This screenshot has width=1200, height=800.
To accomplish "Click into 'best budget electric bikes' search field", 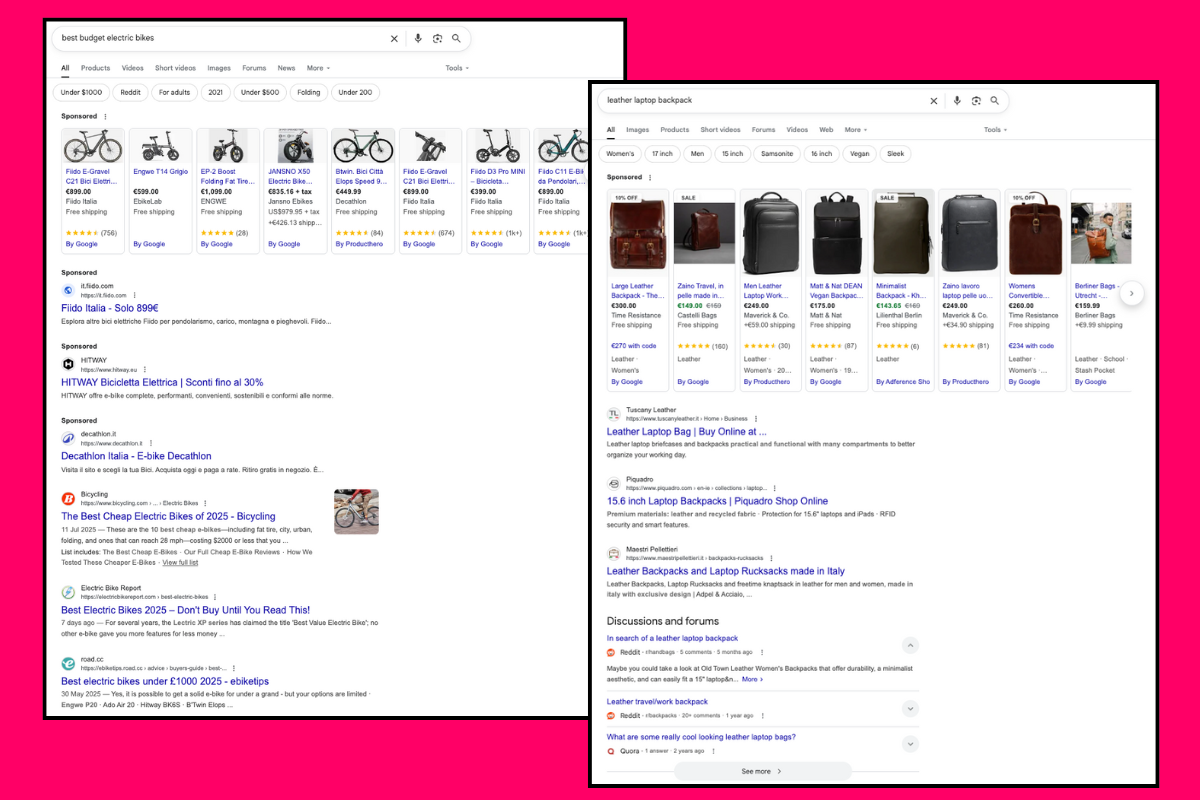I will [220, 38].
